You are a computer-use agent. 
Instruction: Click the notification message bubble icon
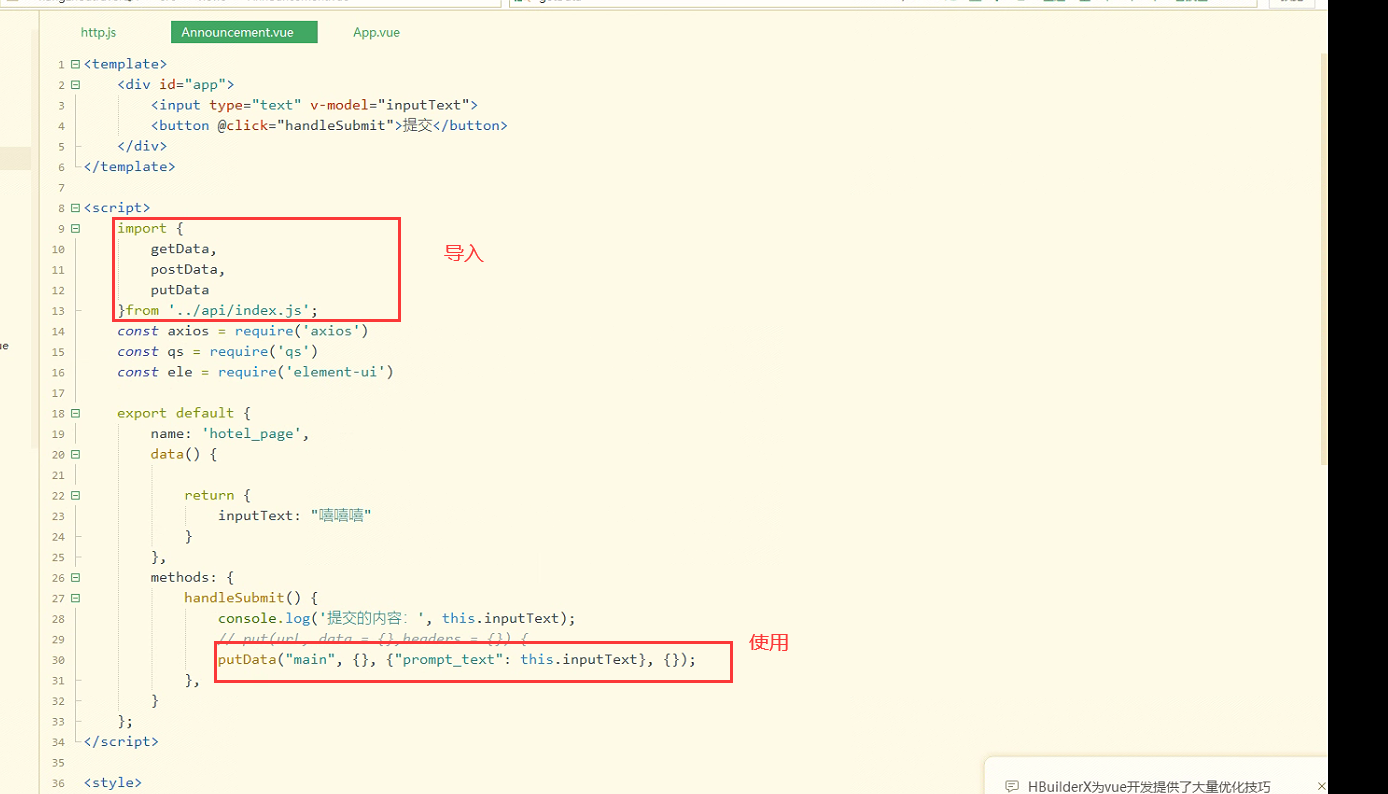[x=1012, y=786]
